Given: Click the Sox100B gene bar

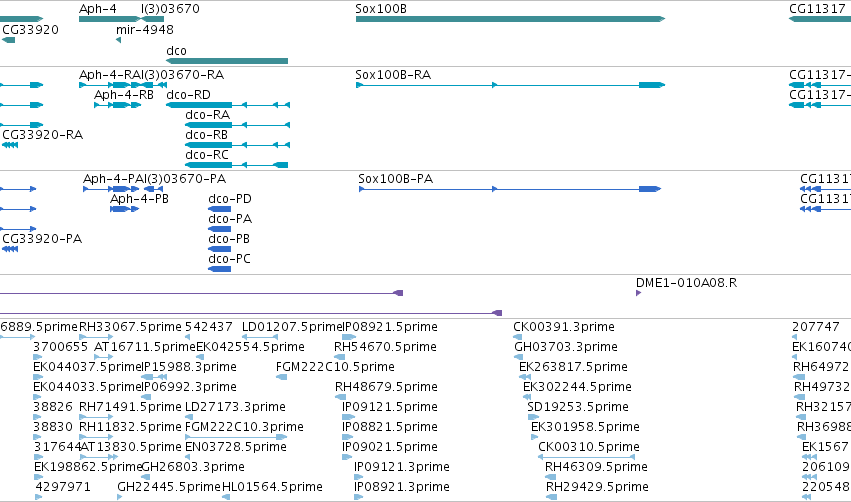Looking at the screenshot, I should pyautogui.click(x=510, y=19).
